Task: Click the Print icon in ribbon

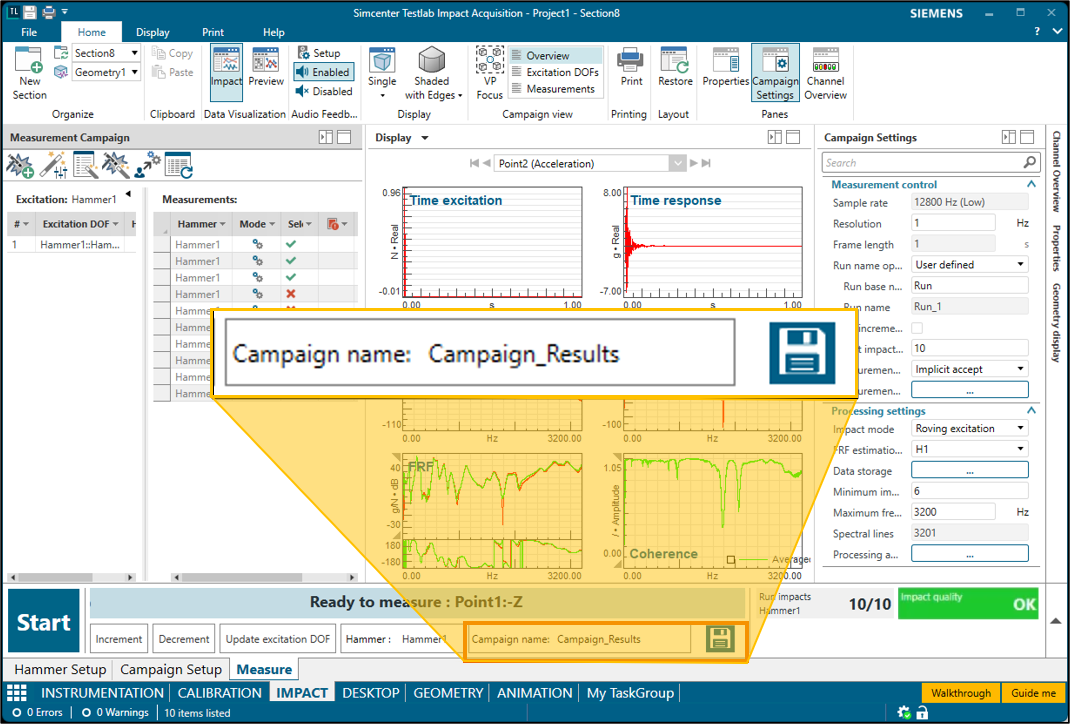Action: [631, 68]
